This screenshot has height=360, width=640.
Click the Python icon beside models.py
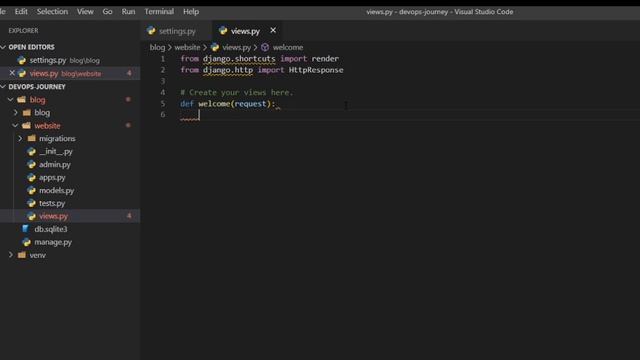coord(31,191)
